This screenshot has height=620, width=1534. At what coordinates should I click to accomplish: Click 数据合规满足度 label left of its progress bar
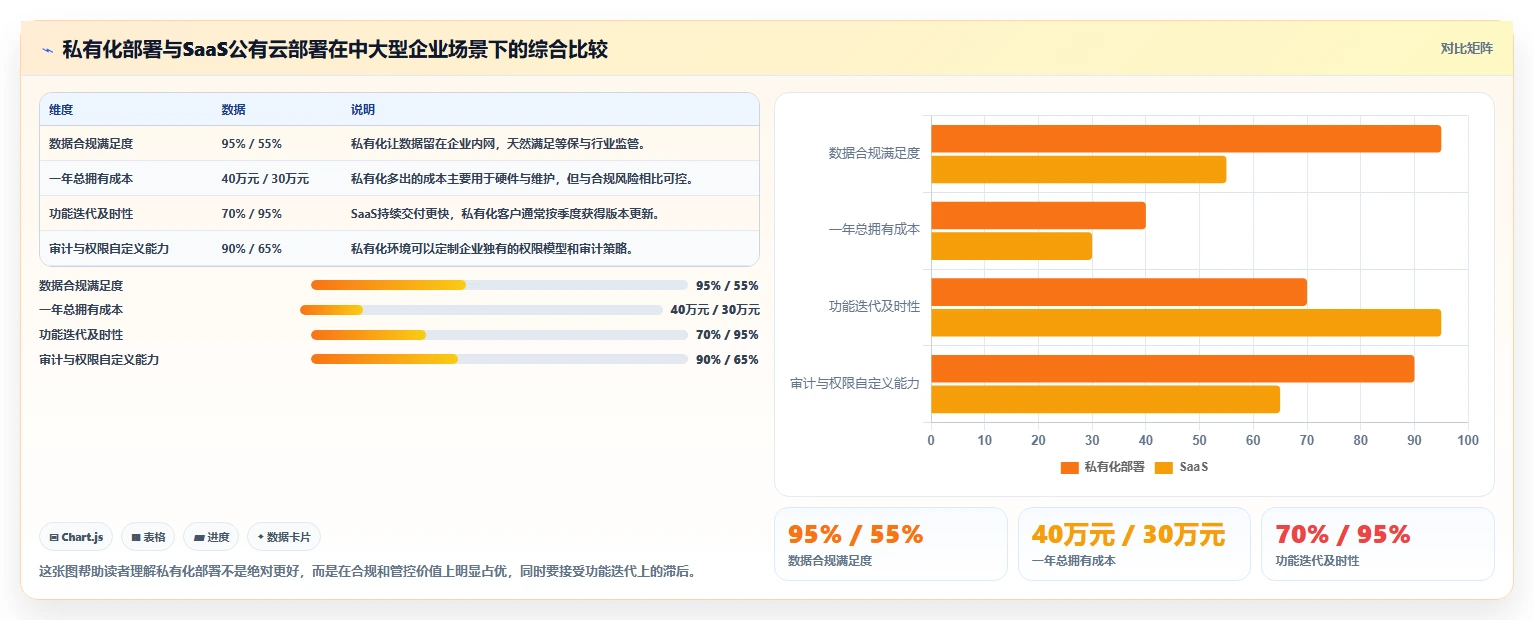(81, 285)
